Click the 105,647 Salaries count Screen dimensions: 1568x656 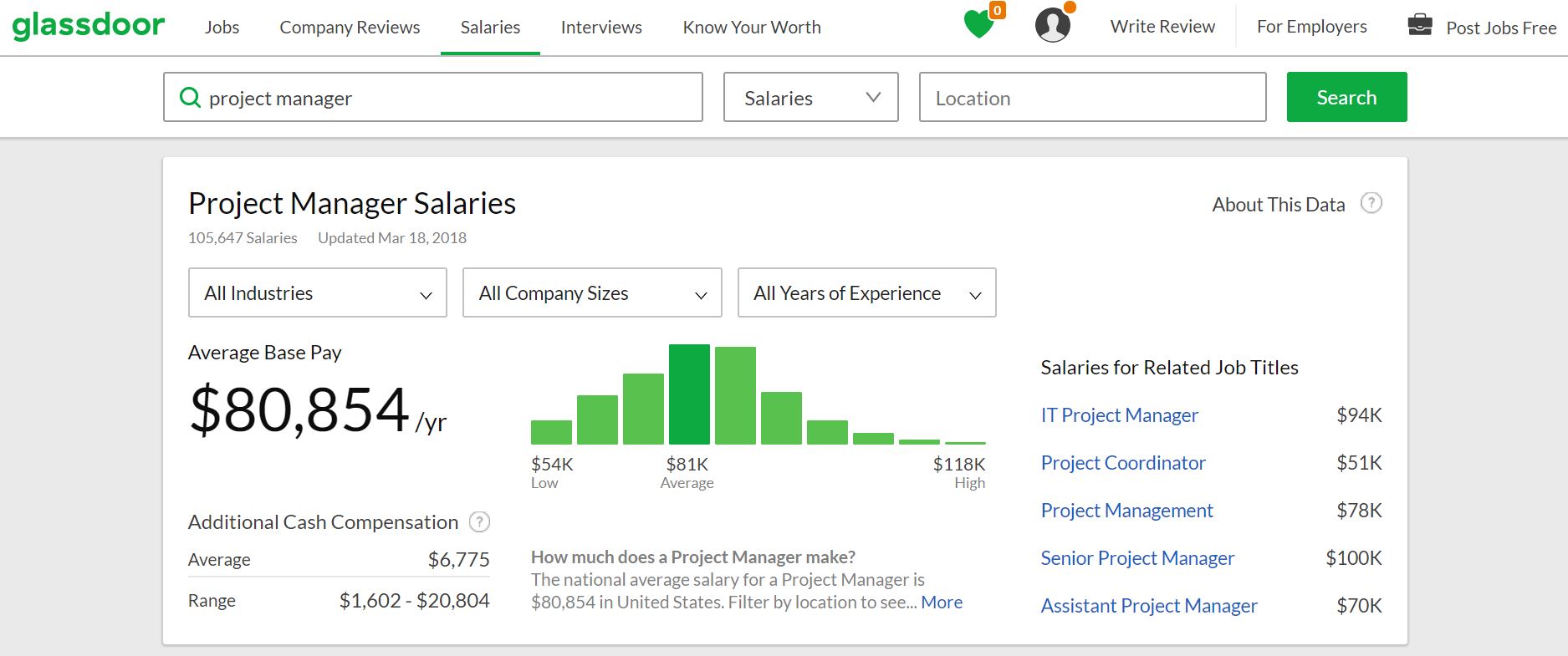(243, 238)
